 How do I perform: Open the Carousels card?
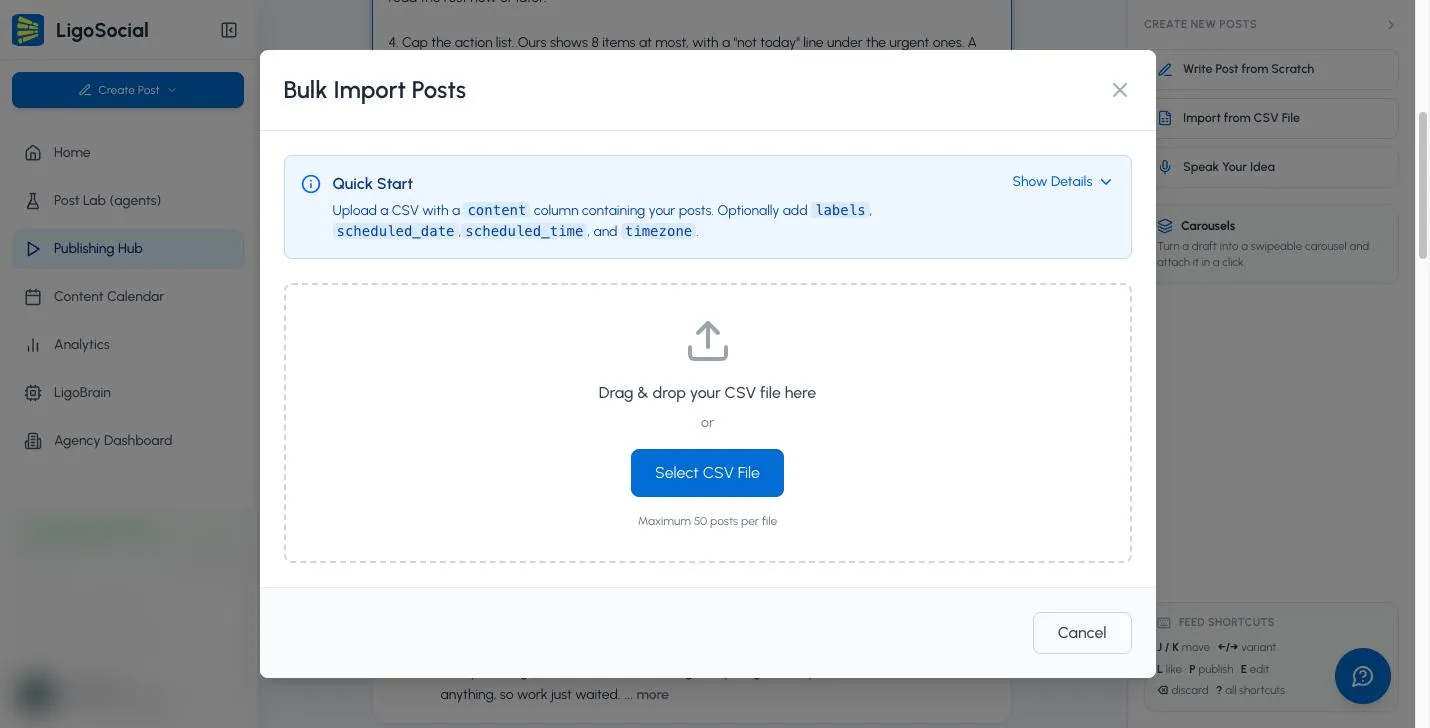pyautogui.click(x=1276, y=243)
